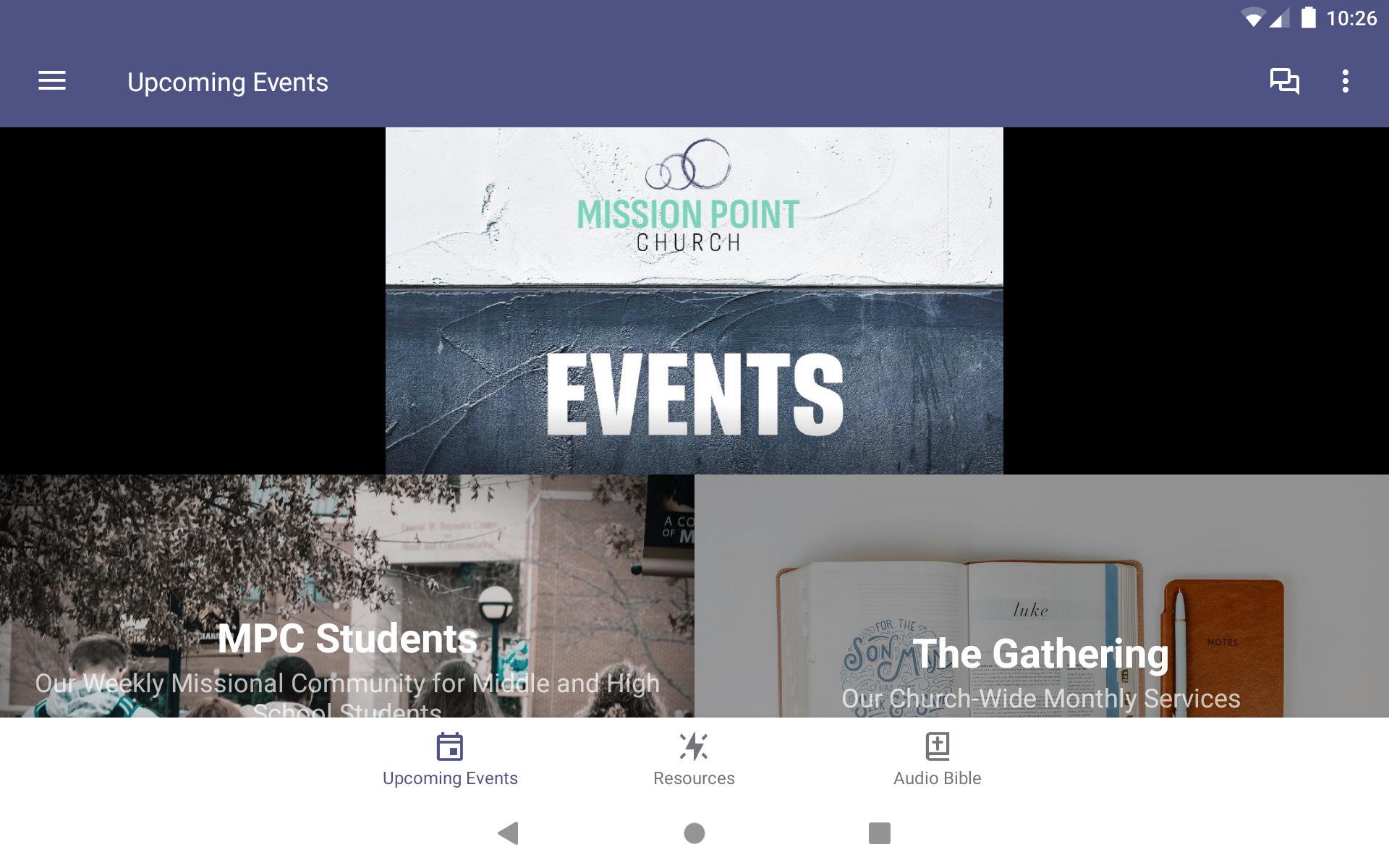Open the hamburger navigation menu
Viewport: 1389px width, 868px height.
tap(52, 81)
